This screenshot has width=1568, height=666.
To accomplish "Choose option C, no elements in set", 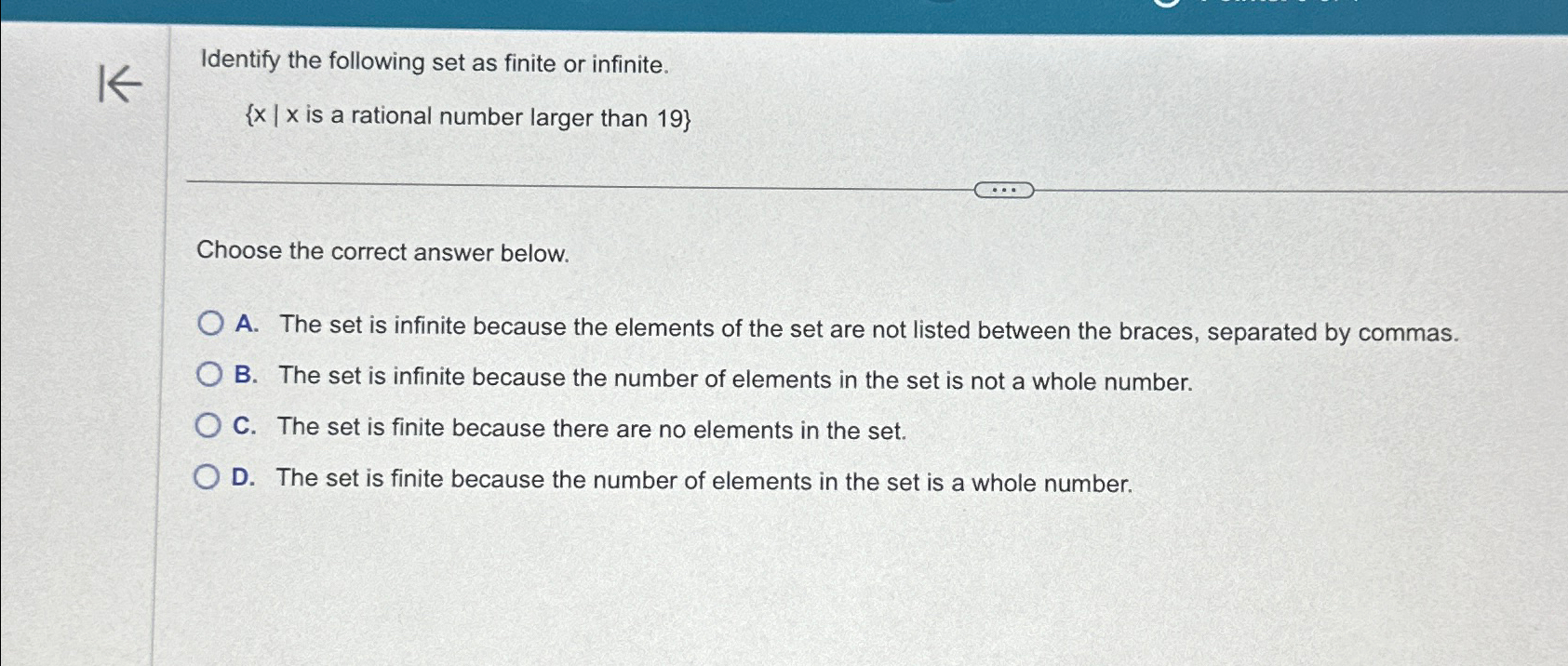I will 209,423.
